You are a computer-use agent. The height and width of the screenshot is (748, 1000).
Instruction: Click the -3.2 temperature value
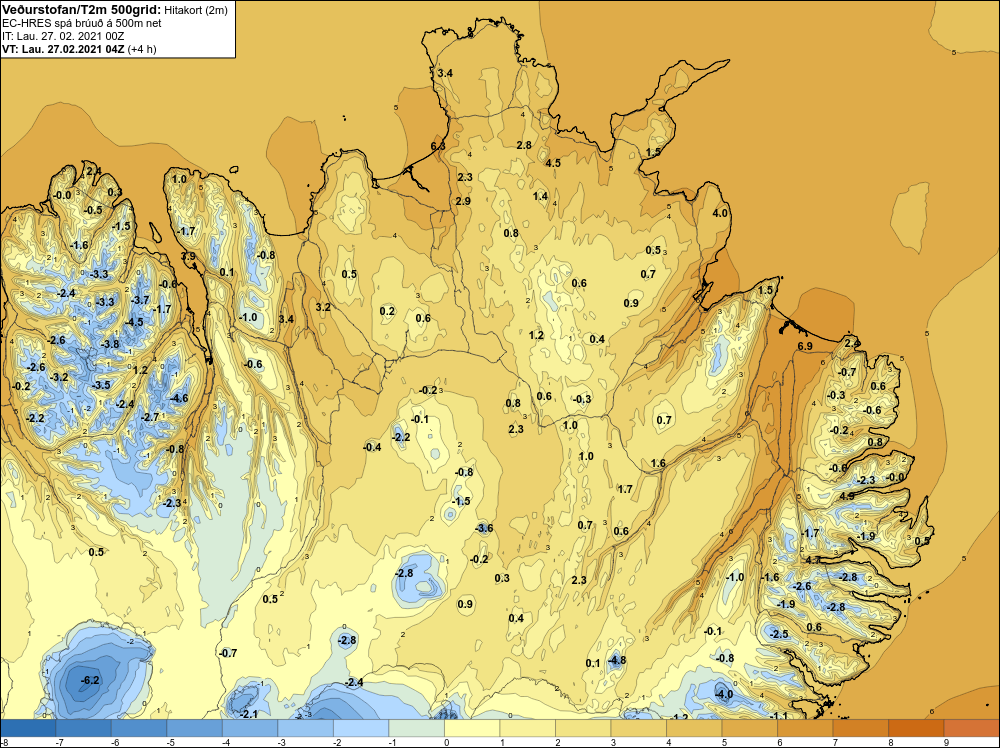(x=59, y=378)
